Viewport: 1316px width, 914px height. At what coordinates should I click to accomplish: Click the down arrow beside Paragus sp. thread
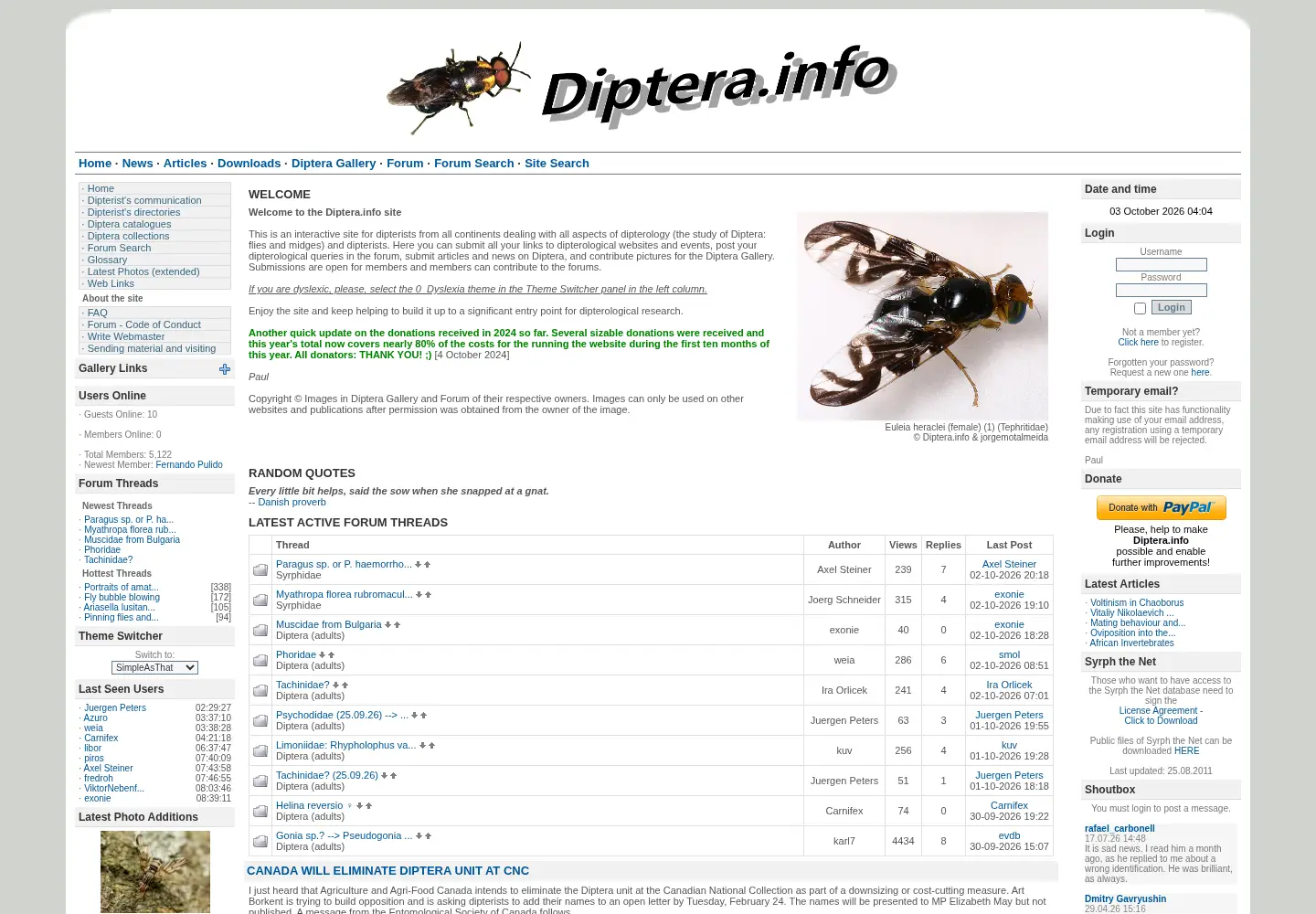coord(419,565)
